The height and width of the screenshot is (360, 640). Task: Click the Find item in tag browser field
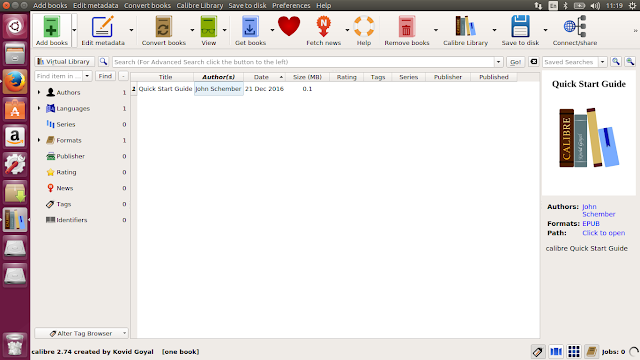click(x=59, y=76)
